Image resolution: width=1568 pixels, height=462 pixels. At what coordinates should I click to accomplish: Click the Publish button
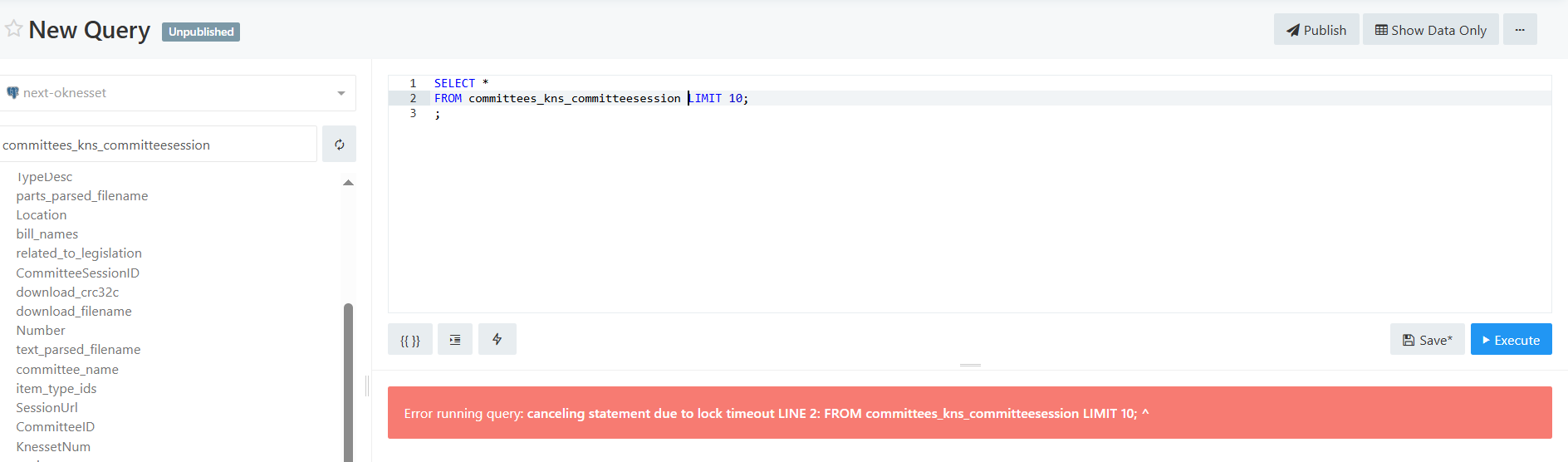pyautogui.click(x=1316, y=29)
